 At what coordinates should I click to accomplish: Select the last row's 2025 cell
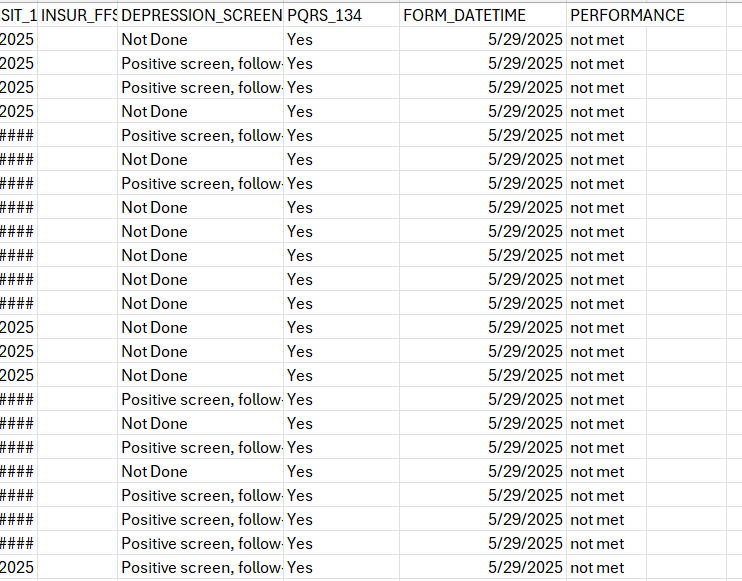coord(18,568)
